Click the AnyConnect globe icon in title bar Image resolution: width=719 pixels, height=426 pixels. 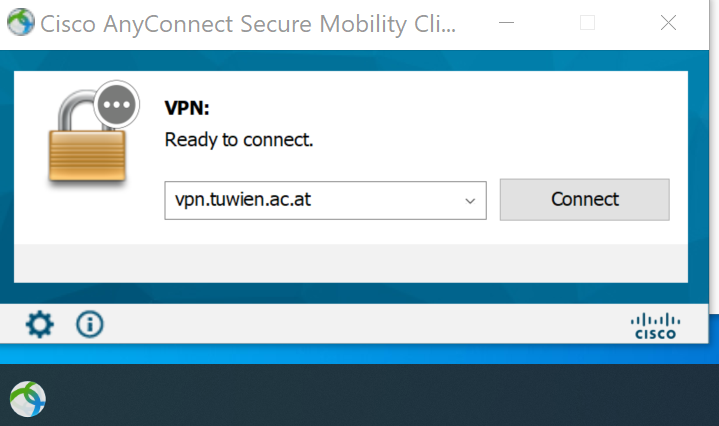tap(21, 22)
